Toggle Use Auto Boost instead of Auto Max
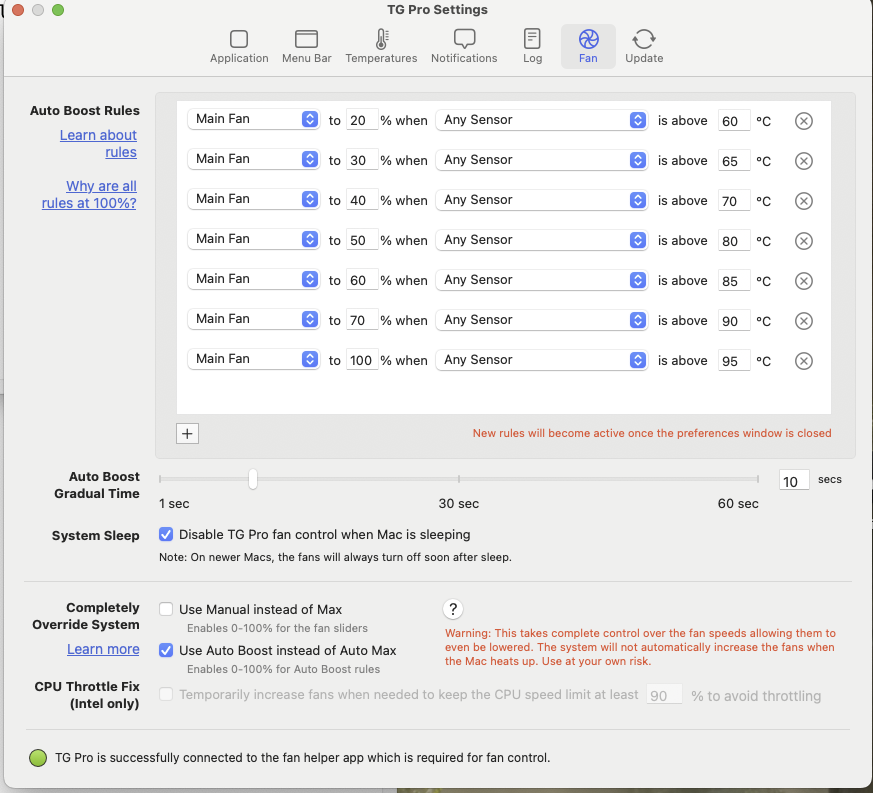Viewport: 873px width, 793px height. click(x=166, y=650)
